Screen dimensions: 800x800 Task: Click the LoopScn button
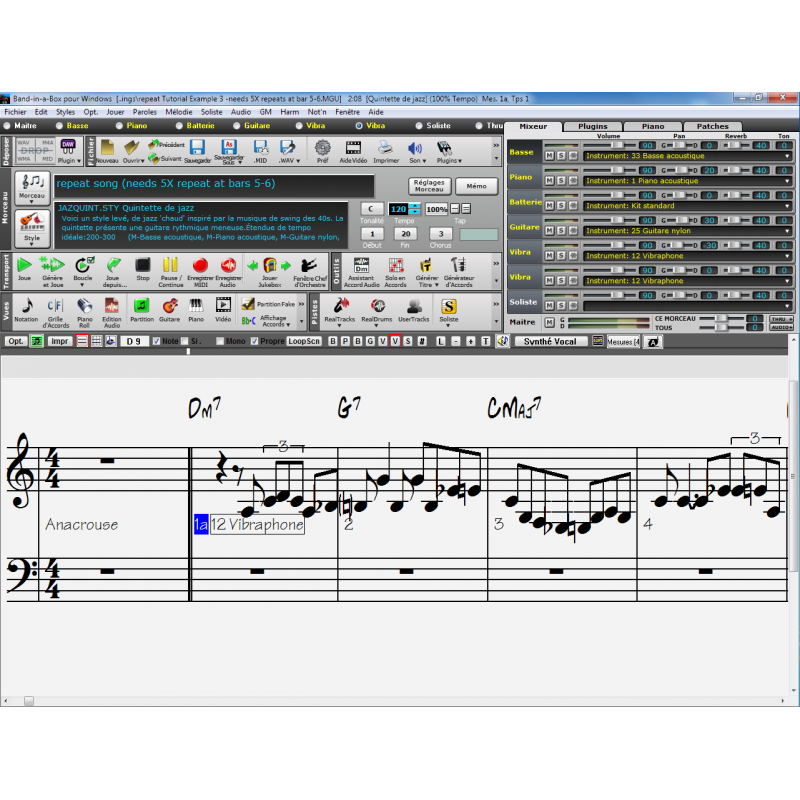[304, 341]
